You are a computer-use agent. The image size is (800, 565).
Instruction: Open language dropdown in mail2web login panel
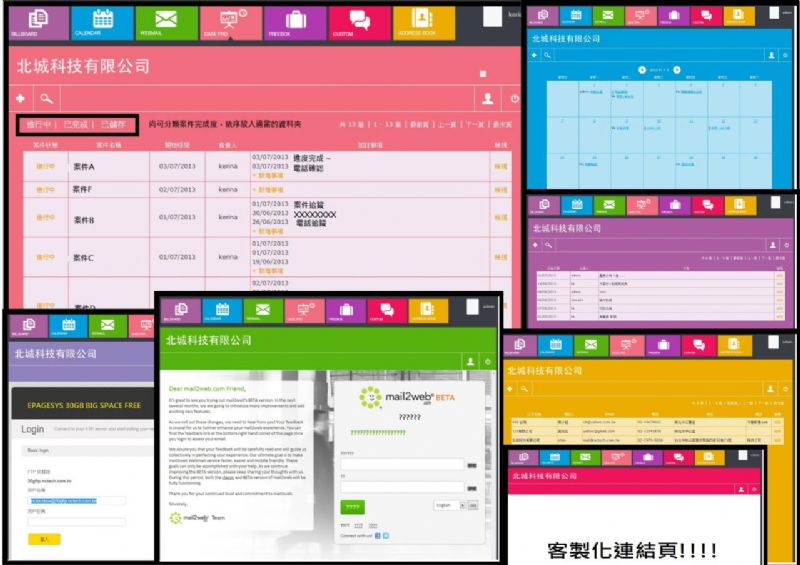(x=449, y=505)
